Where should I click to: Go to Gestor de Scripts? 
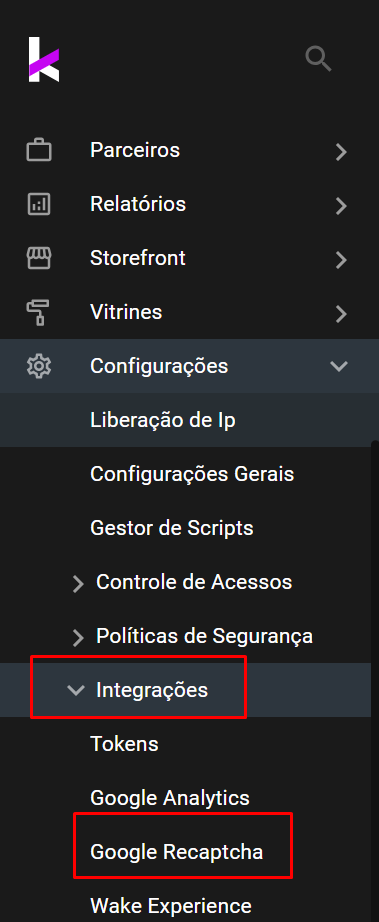[172, 528]
